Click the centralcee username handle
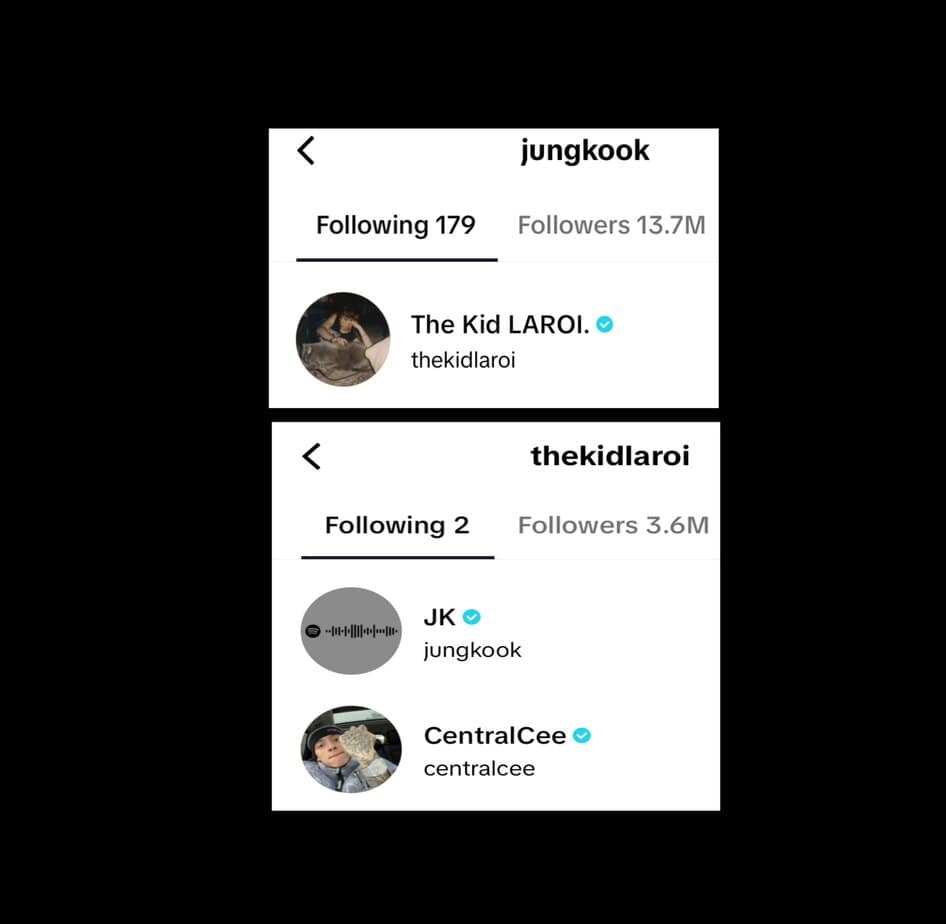Viewport: 946px width, 924px height. click(x=480, y=769)
